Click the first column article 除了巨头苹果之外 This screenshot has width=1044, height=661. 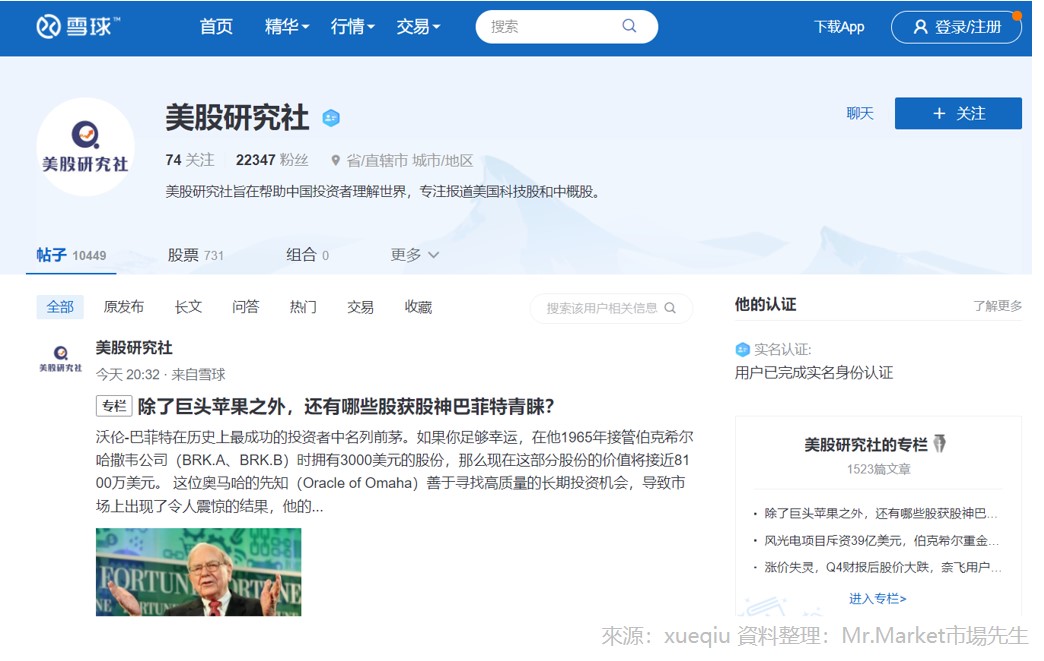(x=880, y=513)
